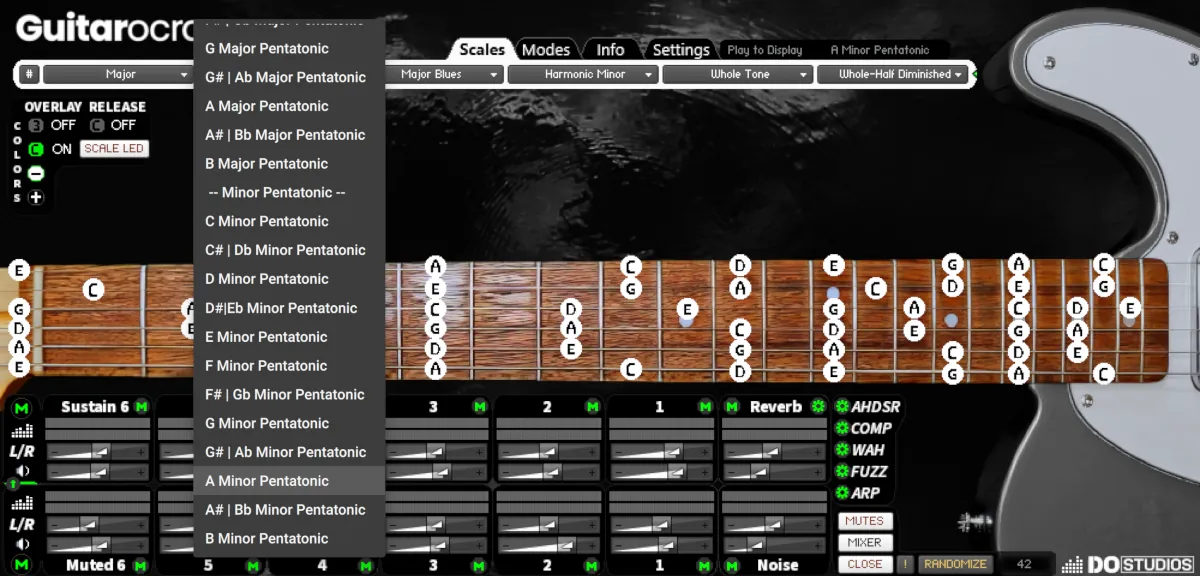Open FUZZ effect settings gear
The image size is (1200, 576).
842,471
